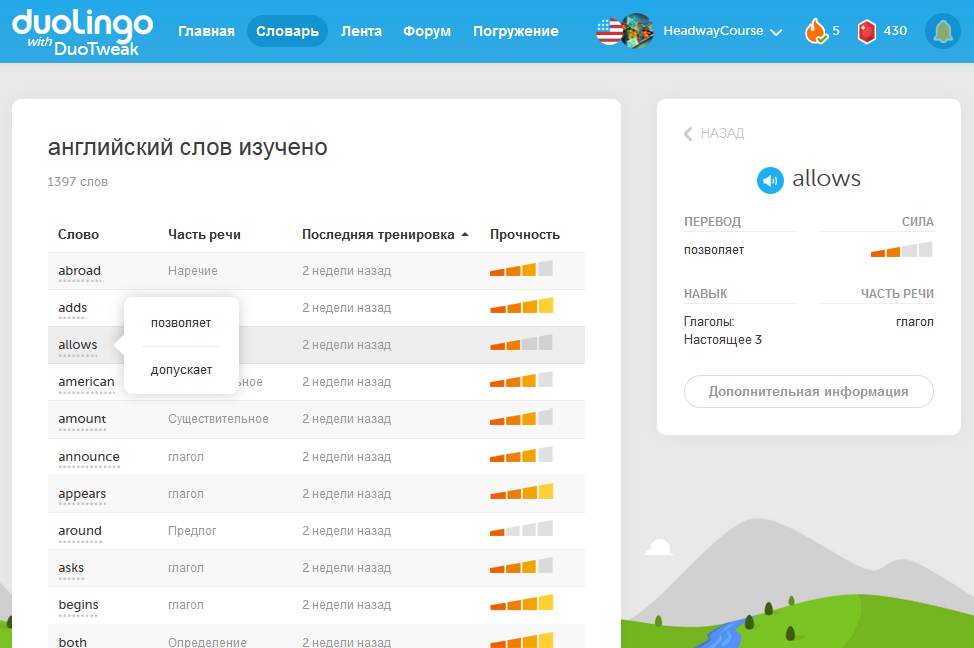Select the word begins

click(78, 605)
